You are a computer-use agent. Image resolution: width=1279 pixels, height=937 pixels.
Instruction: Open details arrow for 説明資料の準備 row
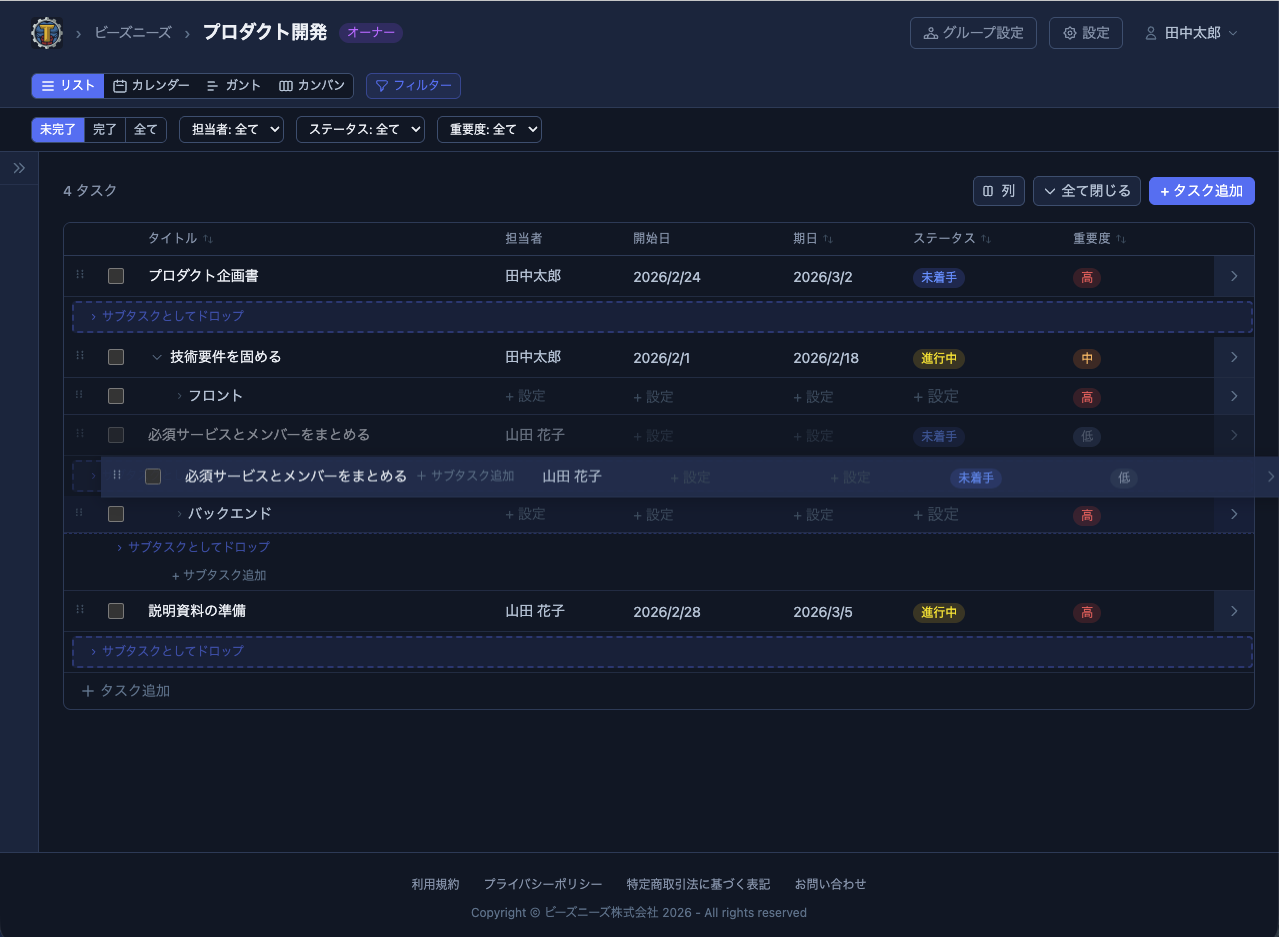click(x=1234, y=611)
